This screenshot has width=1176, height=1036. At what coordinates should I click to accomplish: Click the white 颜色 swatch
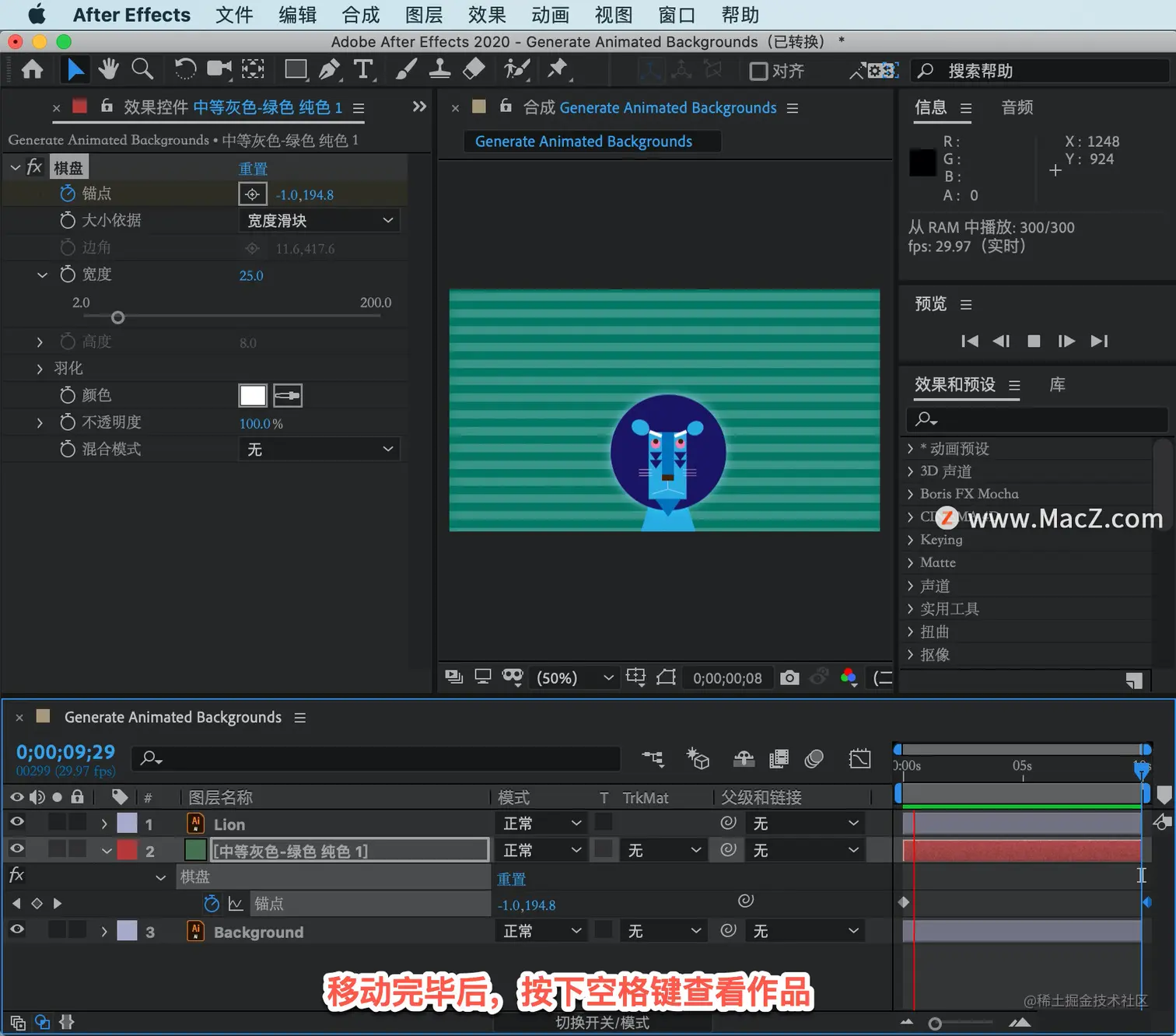(x=253, y=396)
